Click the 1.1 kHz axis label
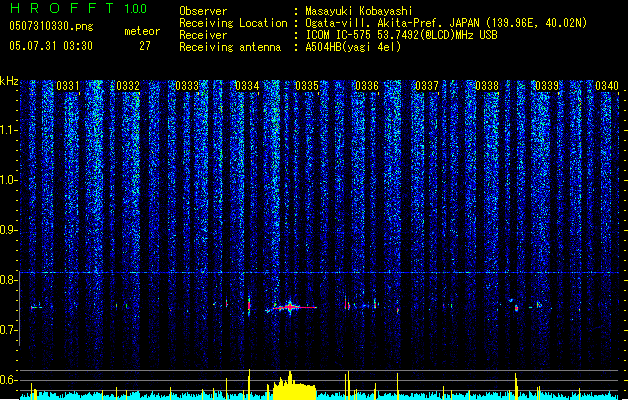The height and width of the screenshot is (400, 629). pos(8,130)
